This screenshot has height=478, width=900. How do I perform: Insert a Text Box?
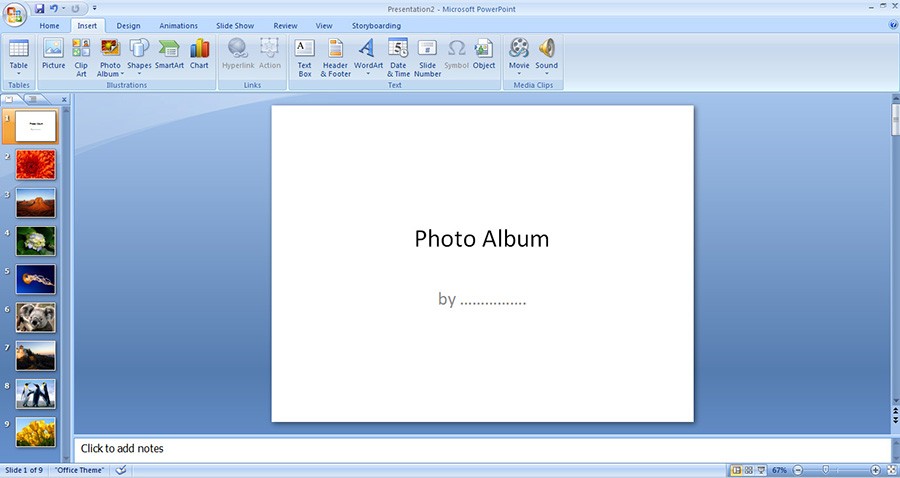tap(305, 55)
